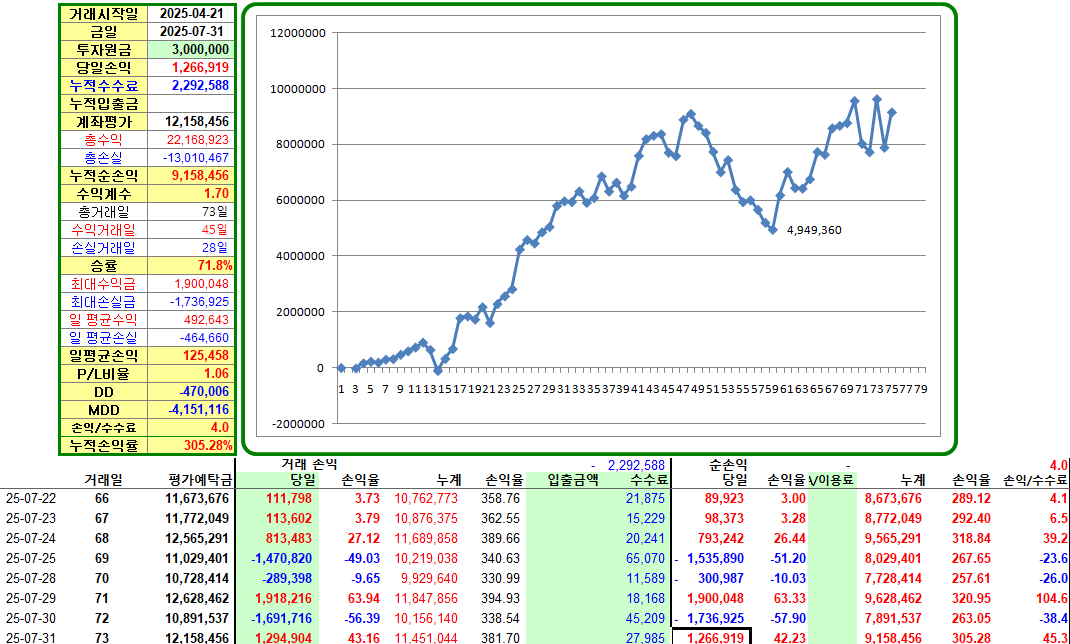Click the 12000000 axis label on chart
This screenshot has width=1070, height=644.
coord(298,32)
